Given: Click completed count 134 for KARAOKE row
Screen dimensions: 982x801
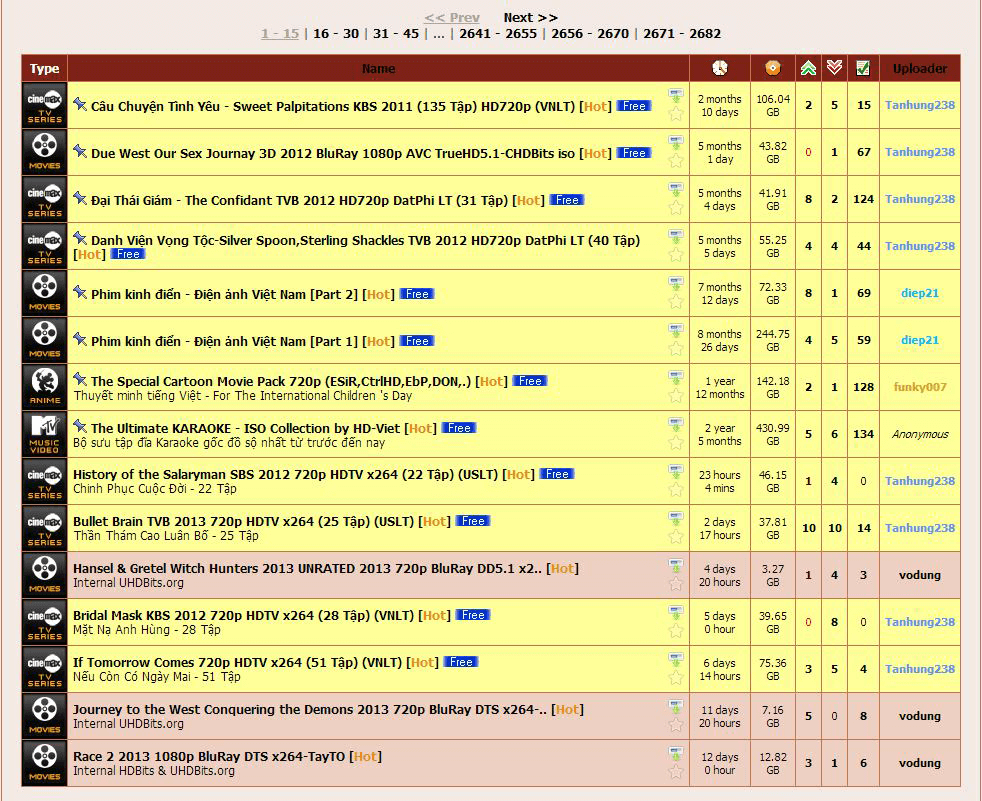Looking at the screenshot, I should pos(863,434).
